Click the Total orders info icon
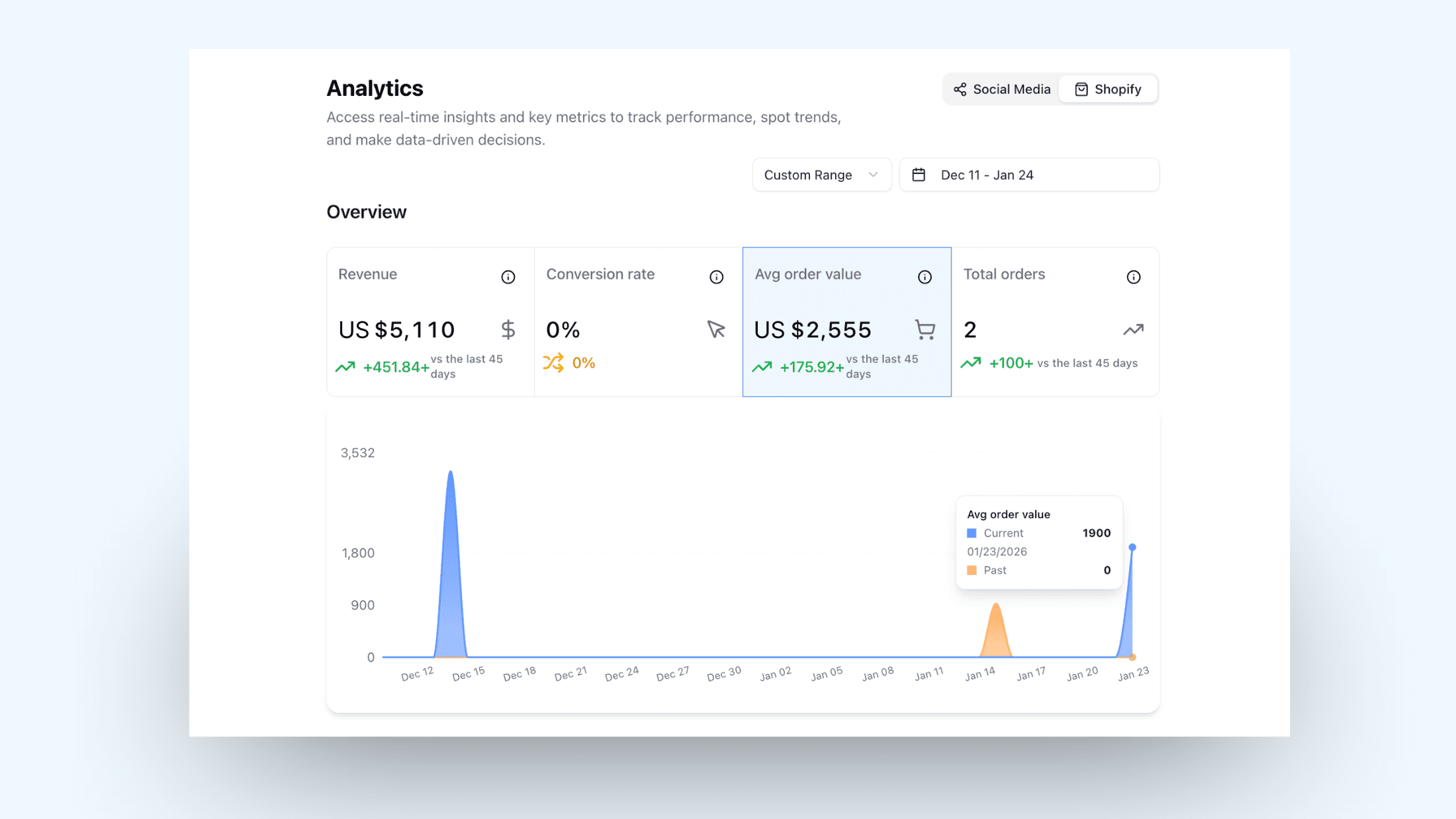The image size is (1456, 819). pyautogui.click(x=1133, y=277)
